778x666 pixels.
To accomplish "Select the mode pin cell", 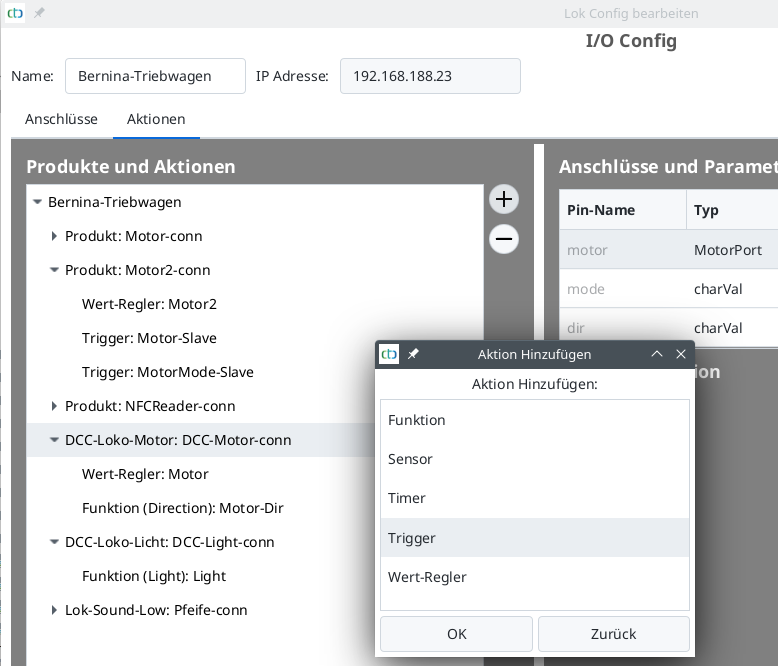I will [623, 289].
